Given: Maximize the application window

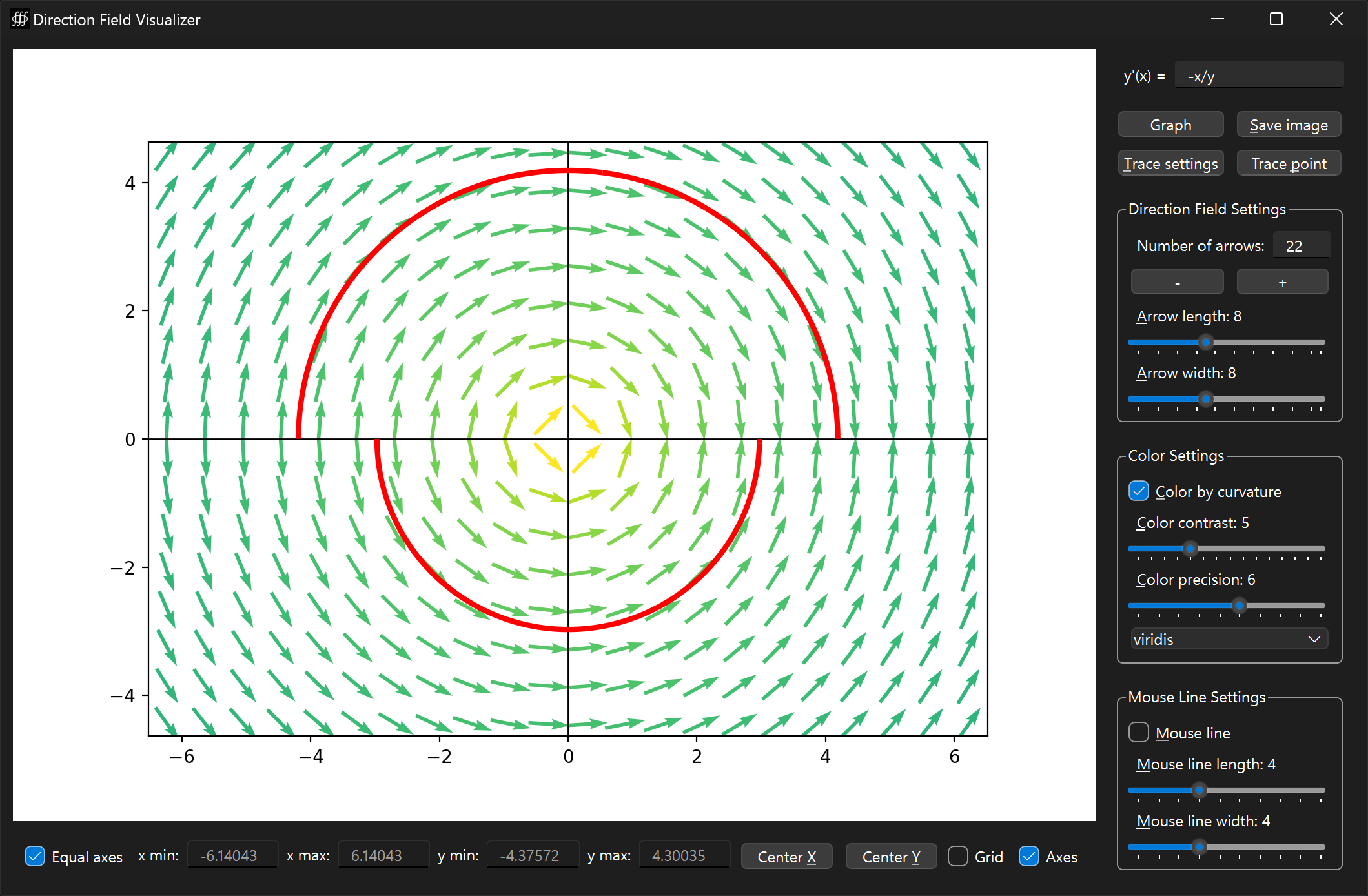Looking at the screenshot, I should coord(1276,19).
